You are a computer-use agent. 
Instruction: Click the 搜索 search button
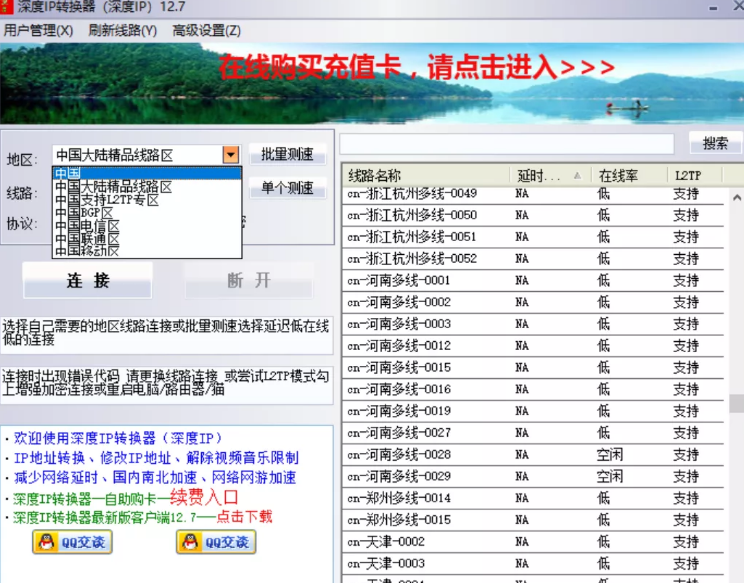click(715, 143)
